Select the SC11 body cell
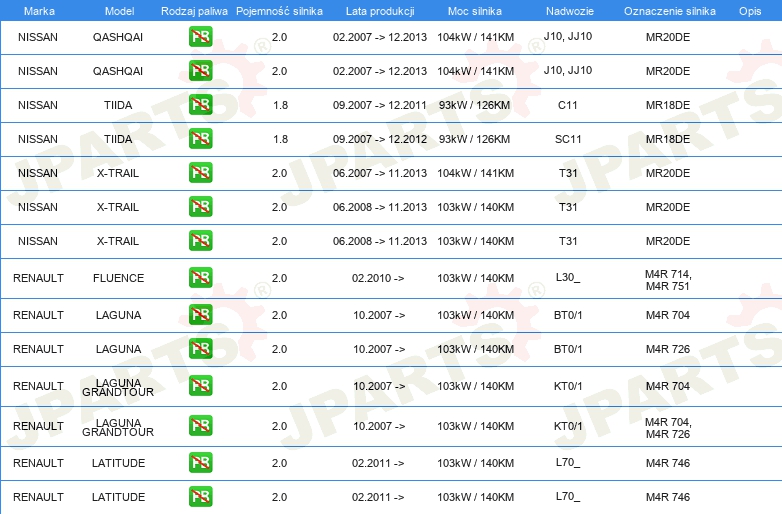Image resolution: width=782 pixels, height=514 pixels. 568,139
